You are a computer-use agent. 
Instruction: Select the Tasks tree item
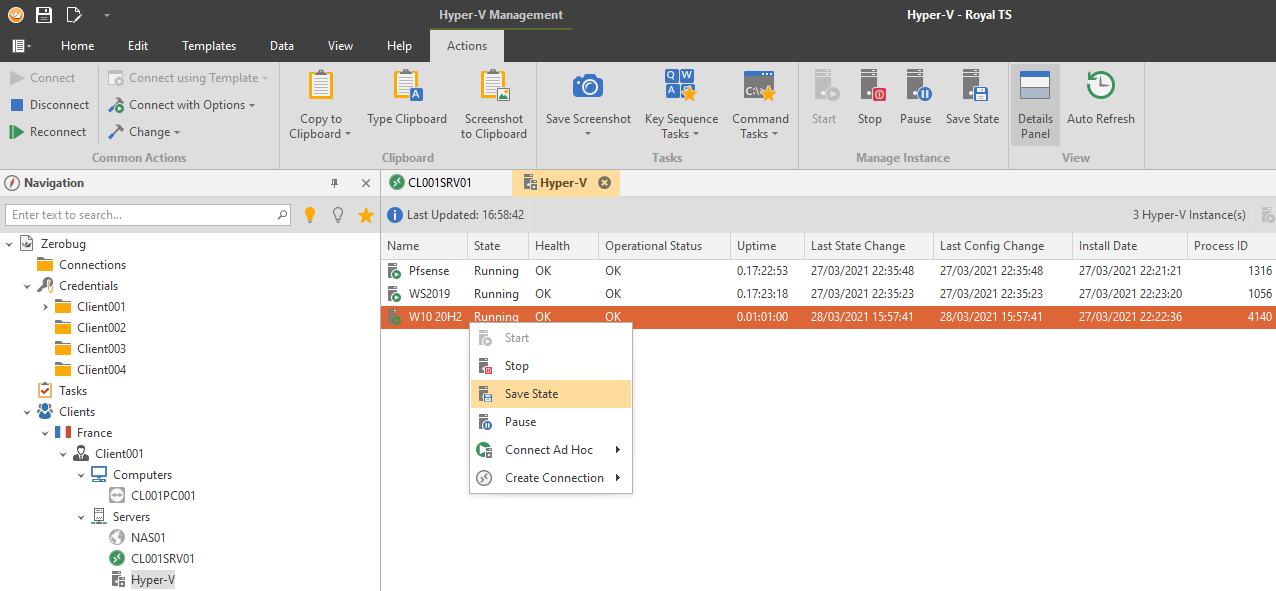(x=73, y=391)
